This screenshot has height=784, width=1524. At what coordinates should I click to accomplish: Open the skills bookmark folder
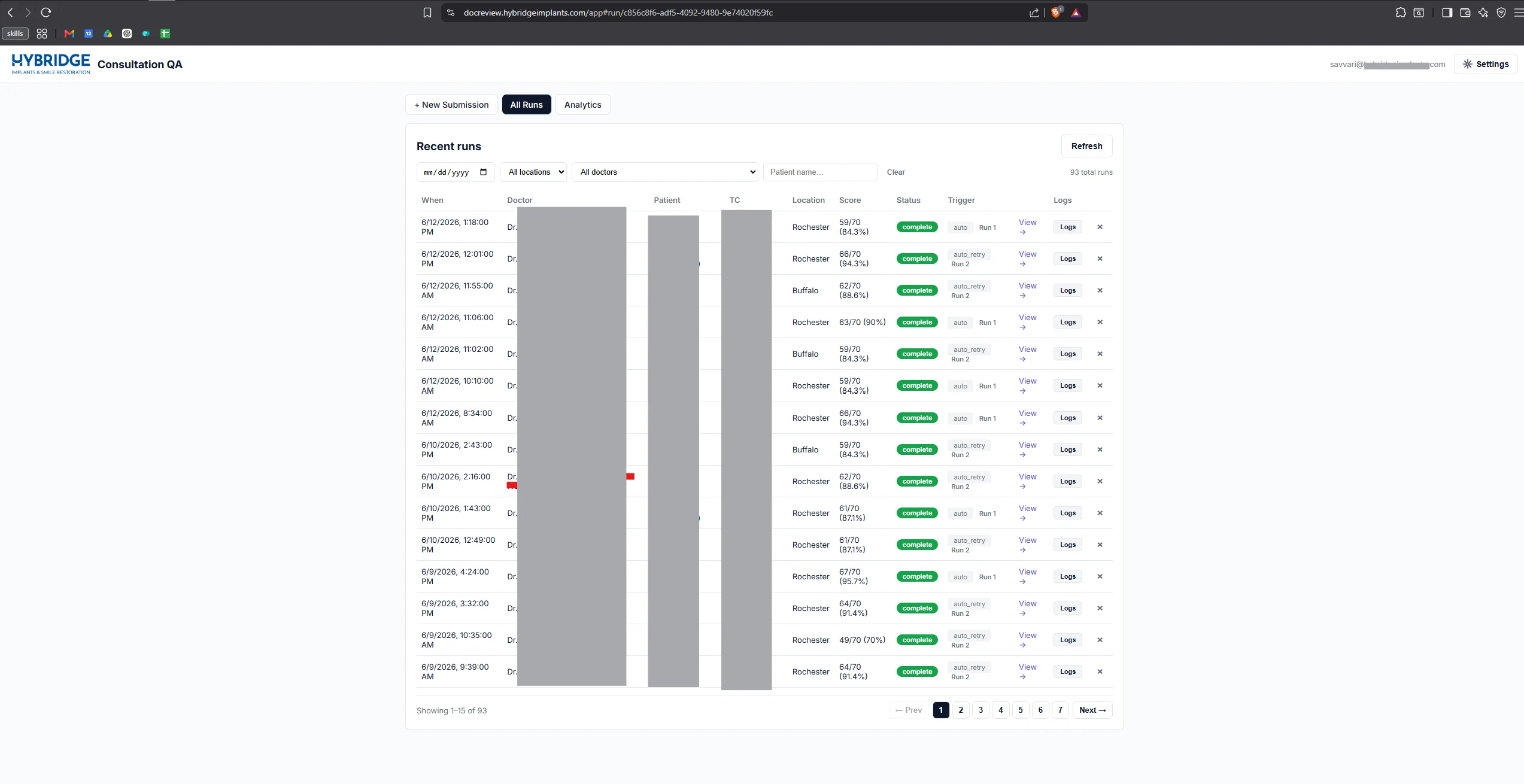point(15,34)
